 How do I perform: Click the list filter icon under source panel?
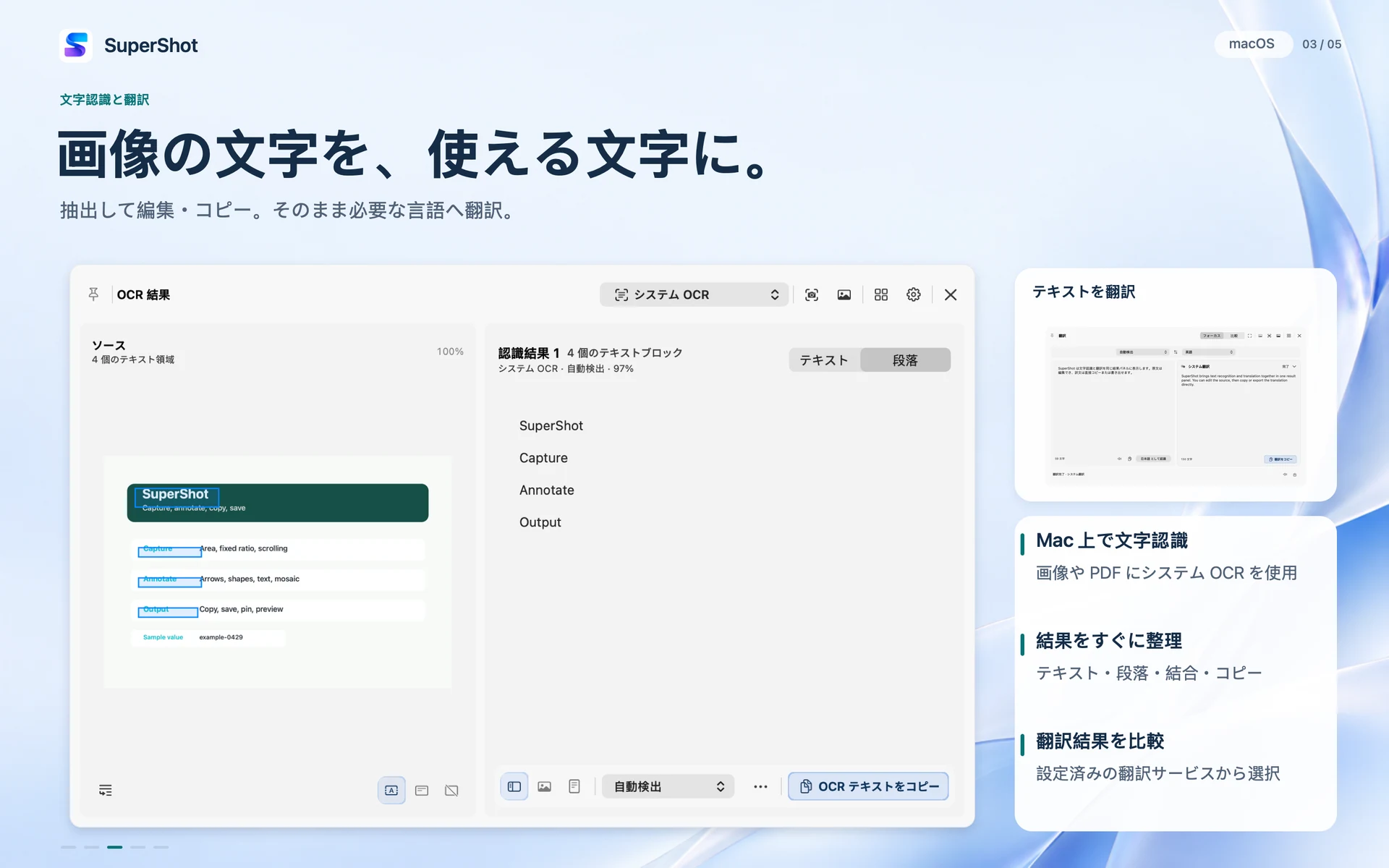tap(106, 790)
